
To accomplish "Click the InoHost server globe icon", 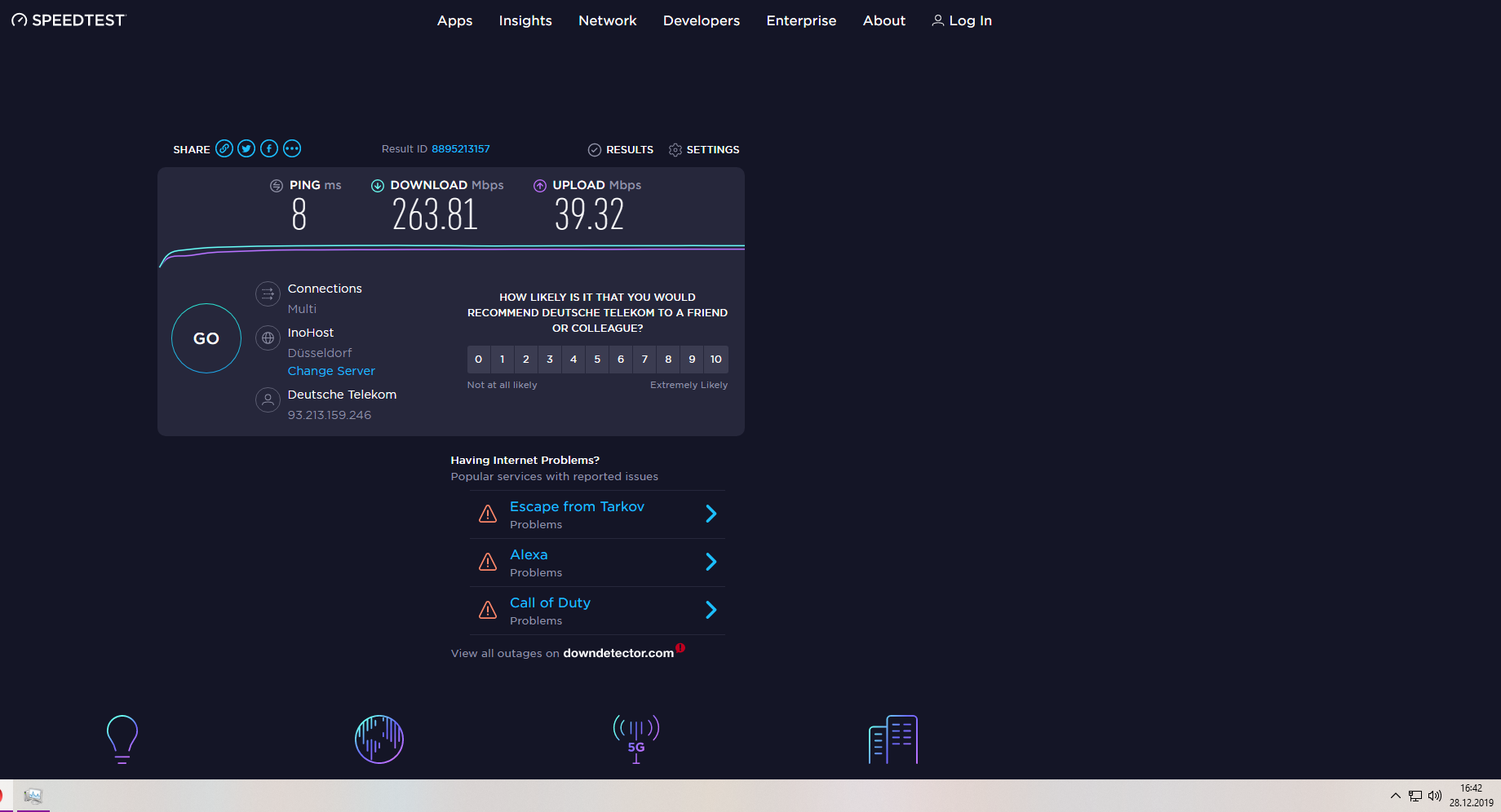I will pos(268,338).
